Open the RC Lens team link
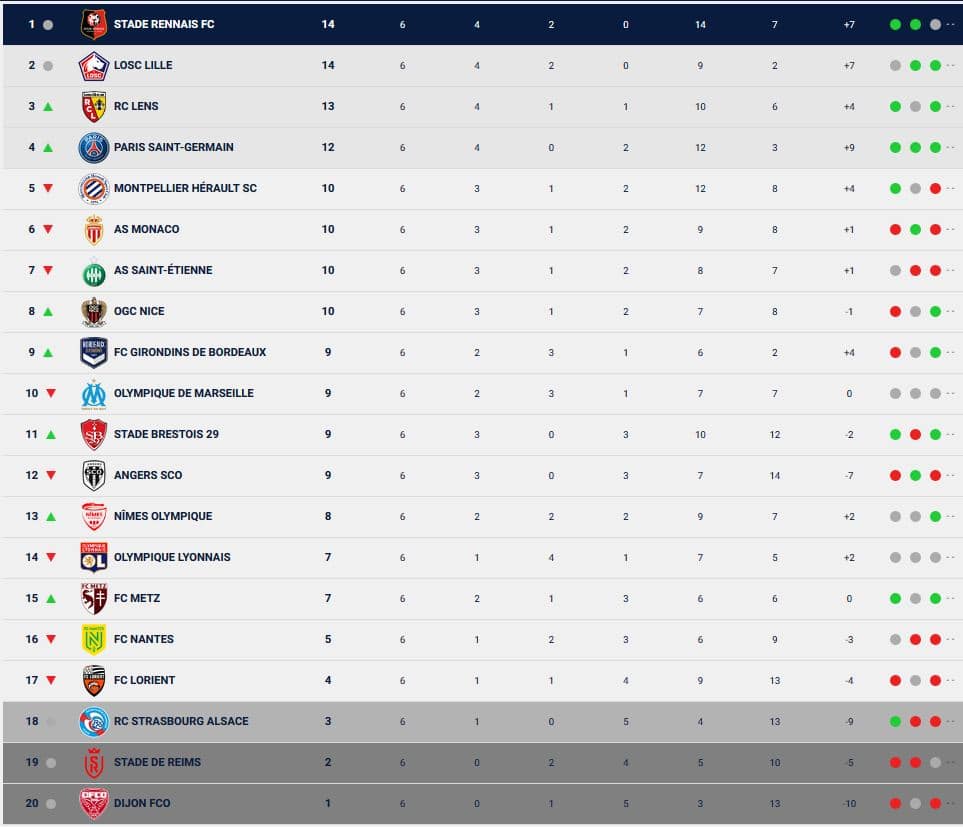963x827 pixels. click(x=136, y=106)
